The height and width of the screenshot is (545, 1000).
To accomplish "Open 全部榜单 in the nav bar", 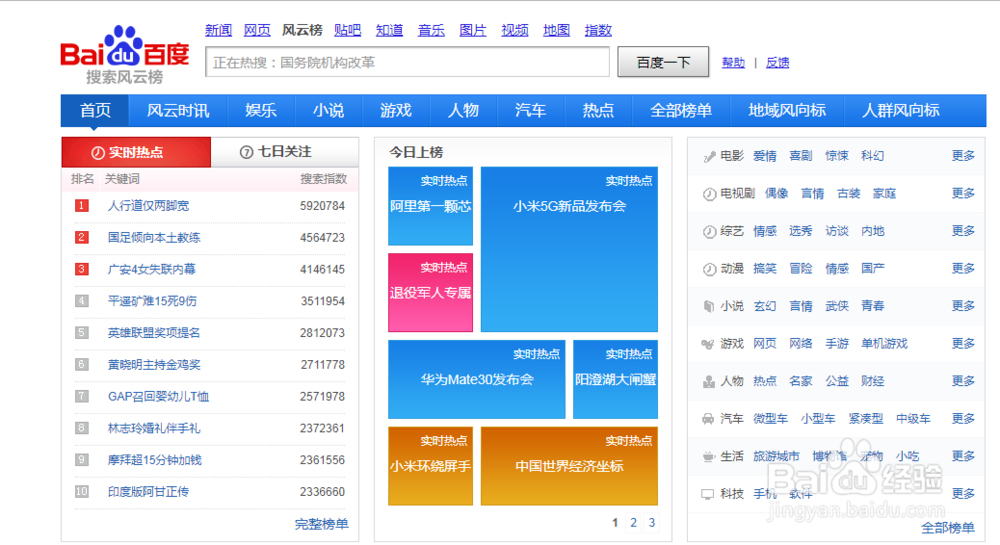I will point(681,110).
